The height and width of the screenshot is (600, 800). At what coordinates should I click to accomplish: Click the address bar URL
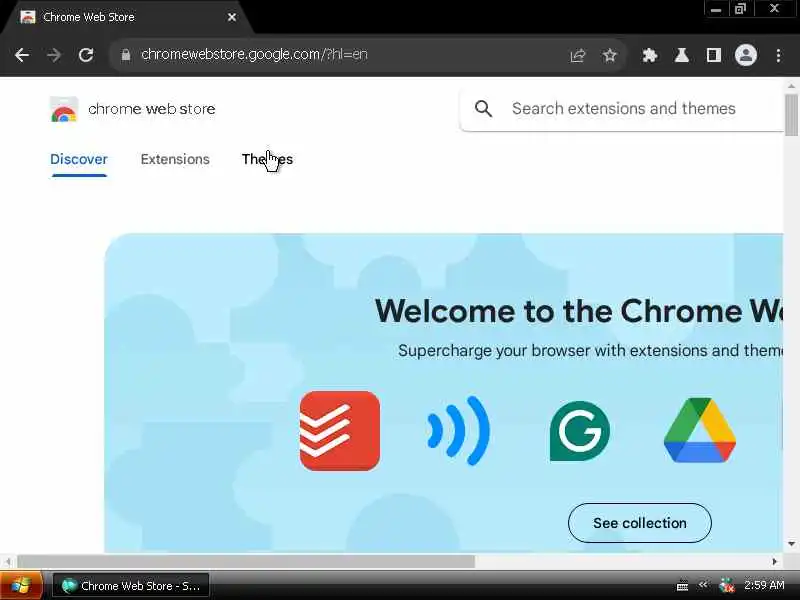(254, 55)
